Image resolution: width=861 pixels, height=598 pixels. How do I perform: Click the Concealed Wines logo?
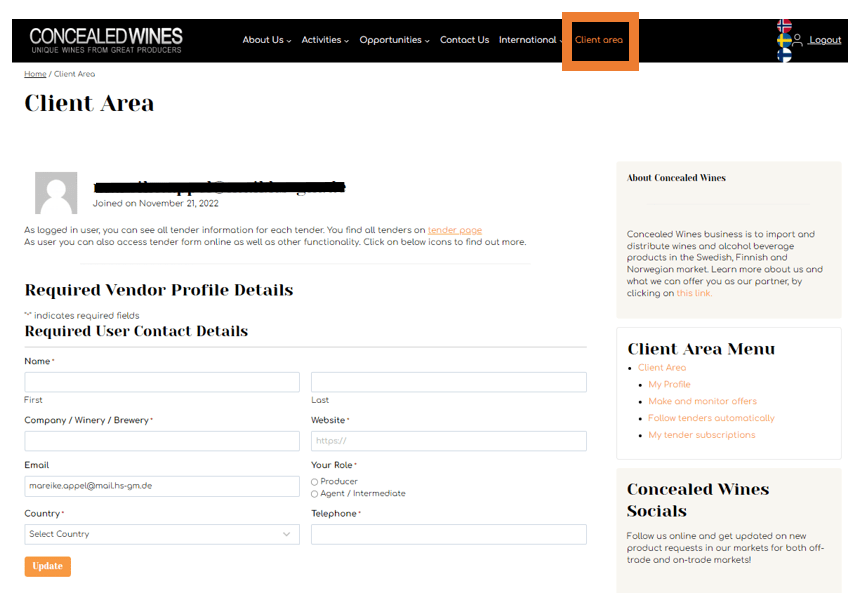105,40
